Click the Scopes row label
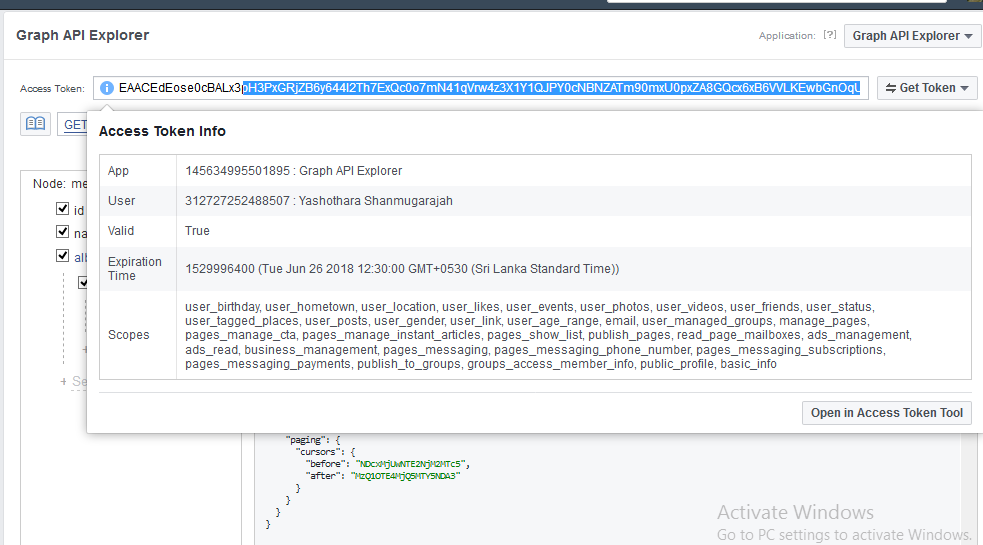Screen dimensions: 983x545 (129, 335)
